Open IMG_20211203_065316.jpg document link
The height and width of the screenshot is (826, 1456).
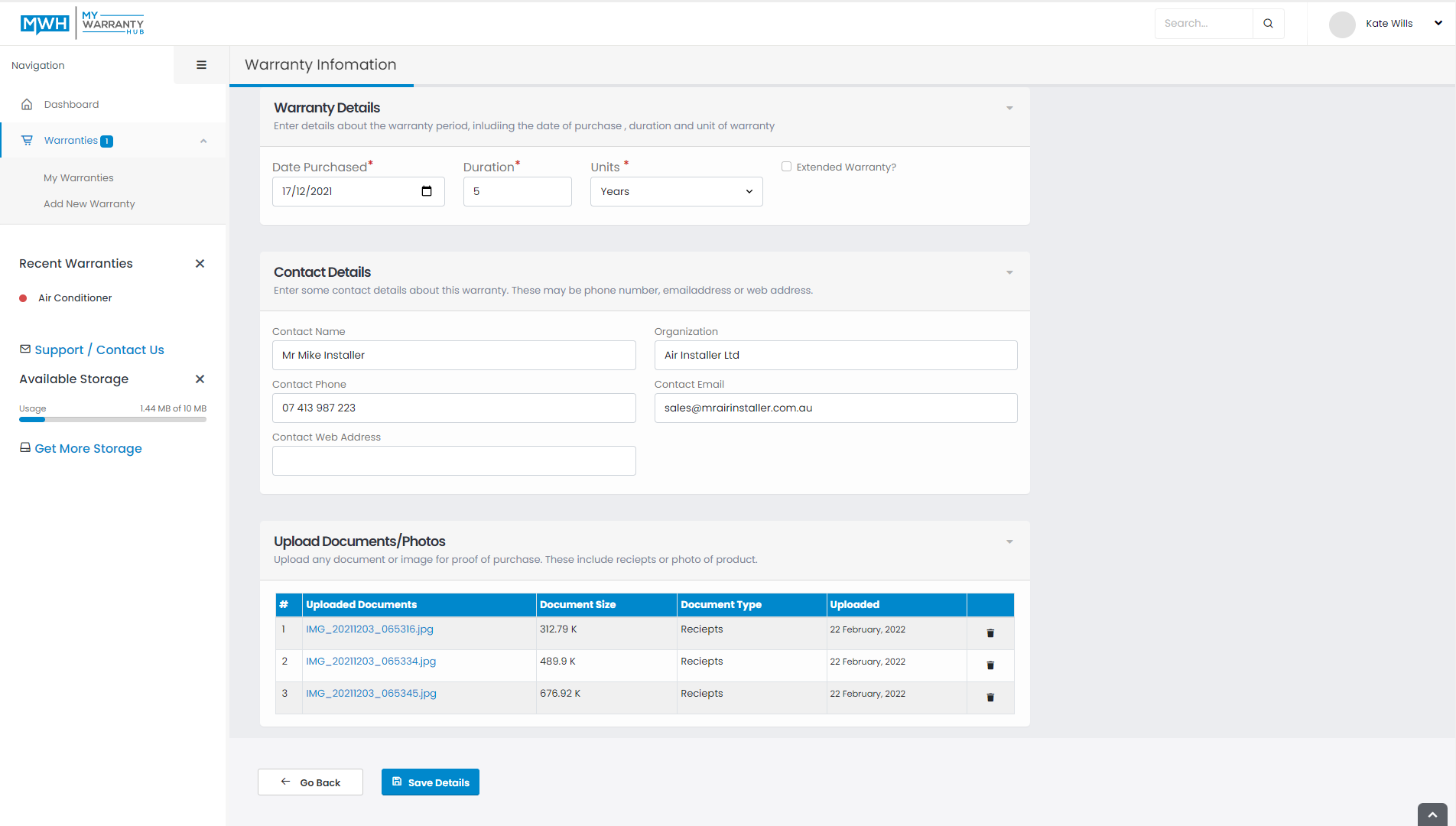369,629
